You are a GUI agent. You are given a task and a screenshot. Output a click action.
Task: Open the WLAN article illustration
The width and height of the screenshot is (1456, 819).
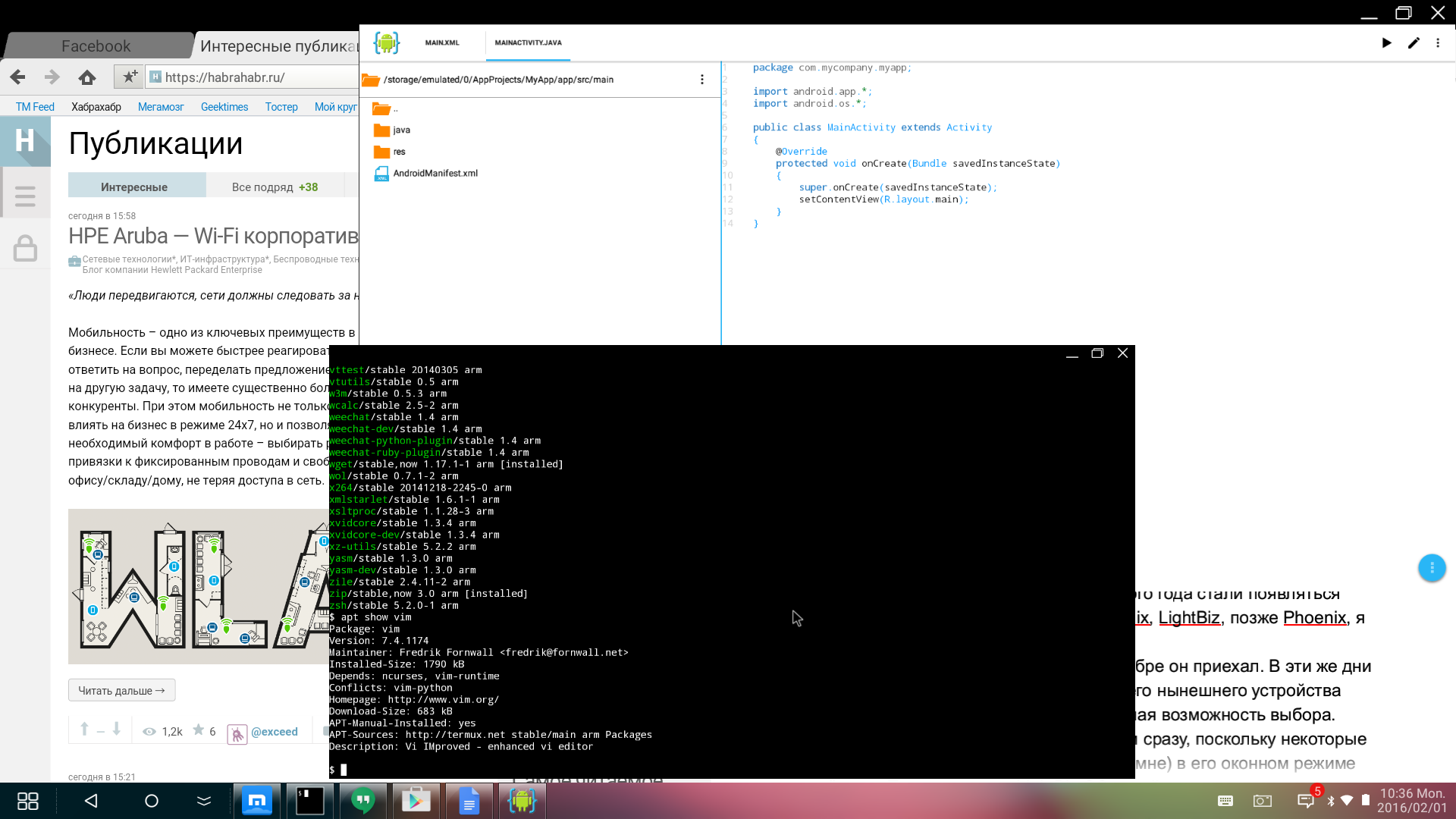[x=199, y=586]
